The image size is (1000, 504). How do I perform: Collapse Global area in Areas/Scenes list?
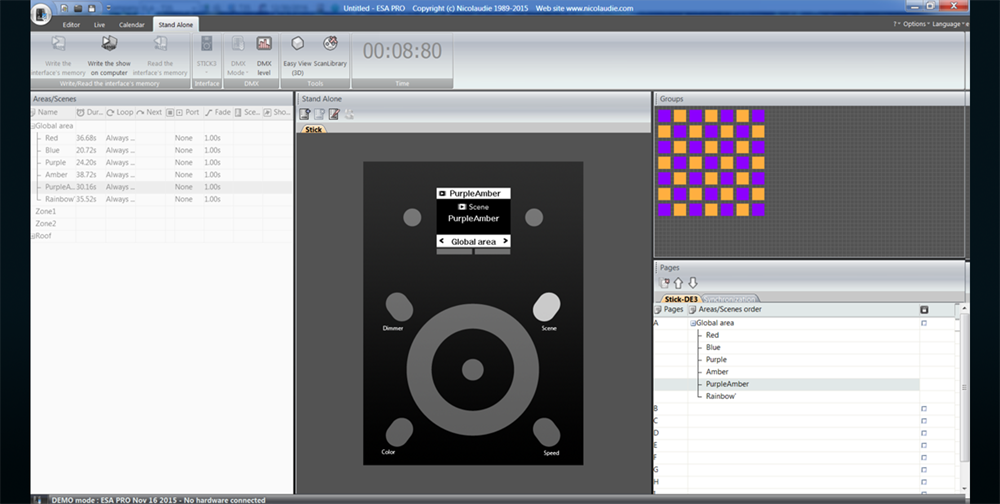click(x=33, y=126)
